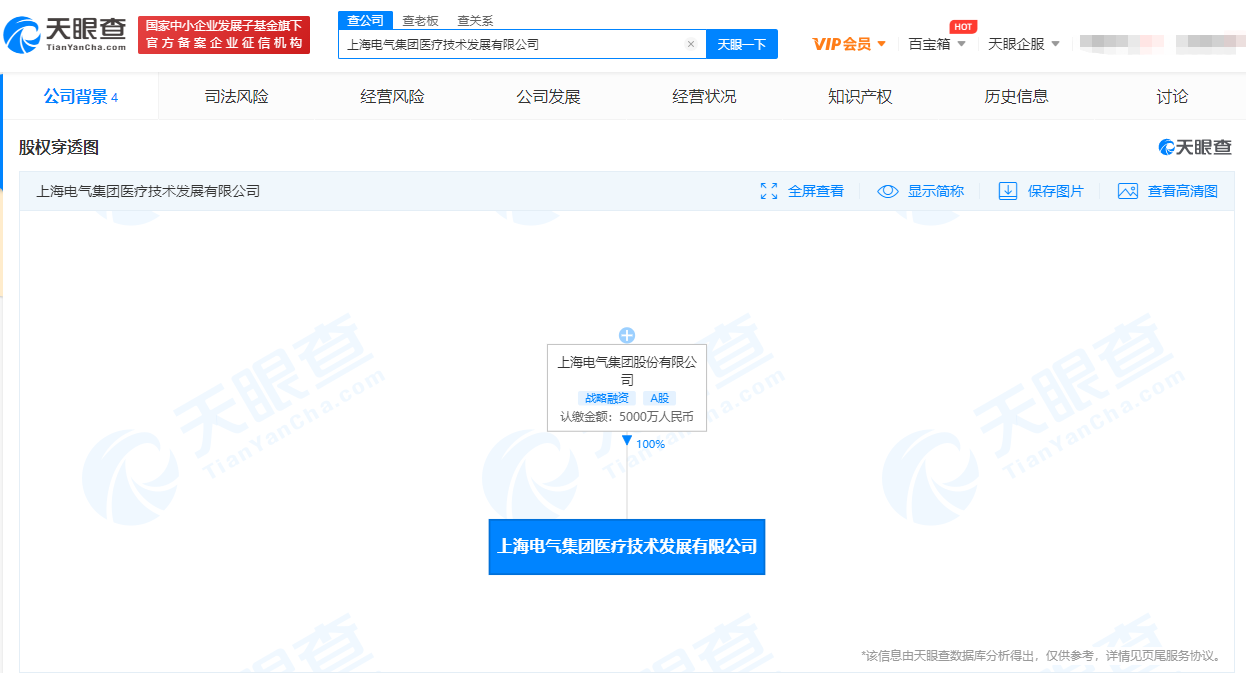Open the VIP会员 dropdown
Viewport: 1246px width, 673px height.
pos(849,44)
